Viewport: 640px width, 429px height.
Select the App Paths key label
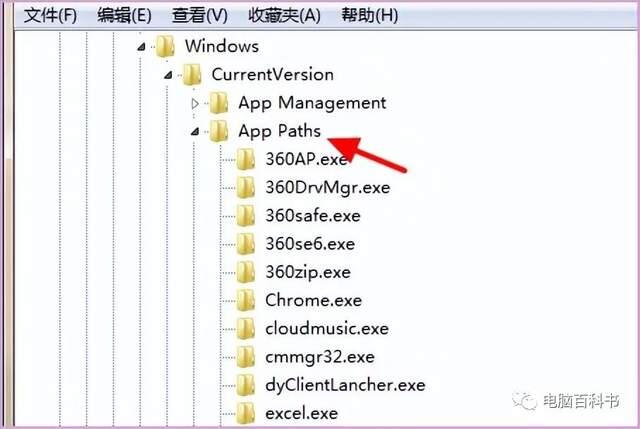tap(280, 131)
